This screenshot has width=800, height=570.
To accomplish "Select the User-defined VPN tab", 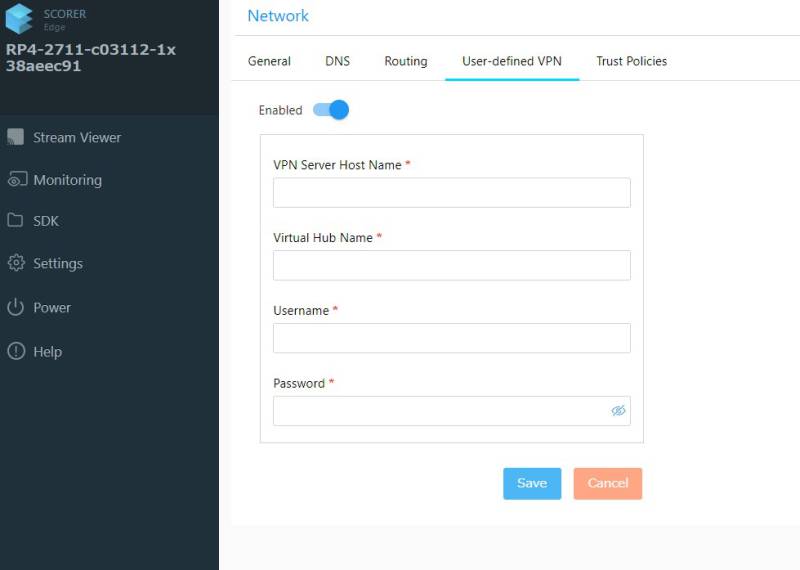I will pyautogui.click(x=512, y=61).
